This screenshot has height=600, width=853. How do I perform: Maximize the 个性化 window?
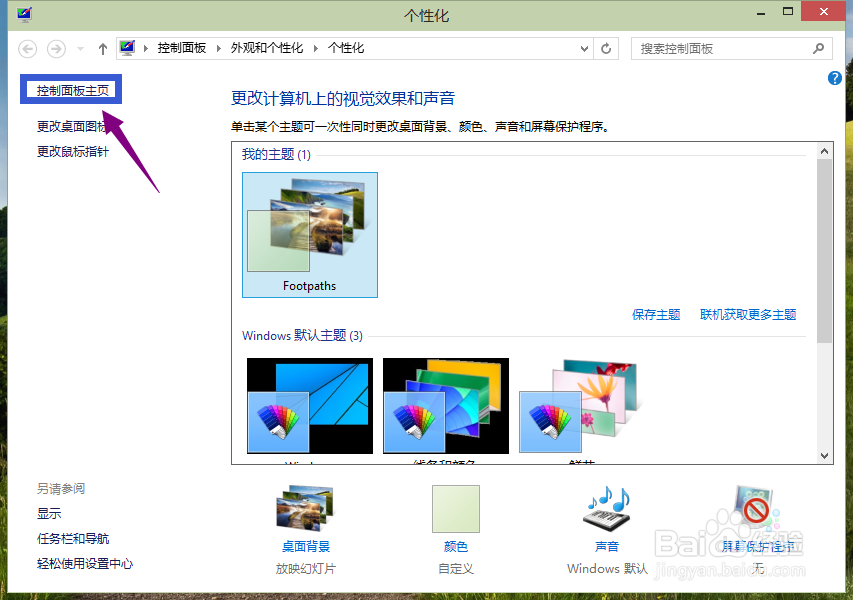[x=788, y=12]
